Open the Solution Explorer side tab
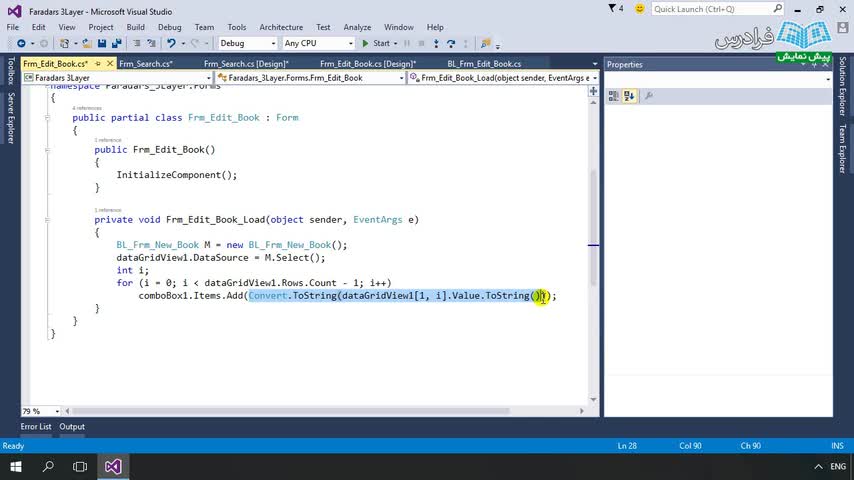This screenshot has height=480, width=854. click(843, 86)
